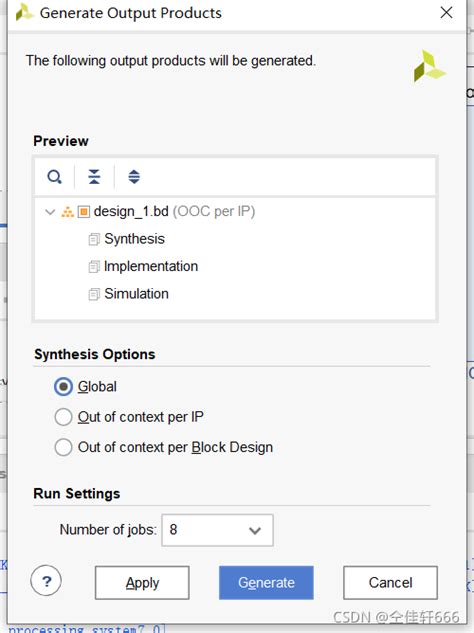The height and width of the screenshot is (633, 474).
Task: Select the Implementation tree item
Action: pyautogui.click(x=151, y=266)
